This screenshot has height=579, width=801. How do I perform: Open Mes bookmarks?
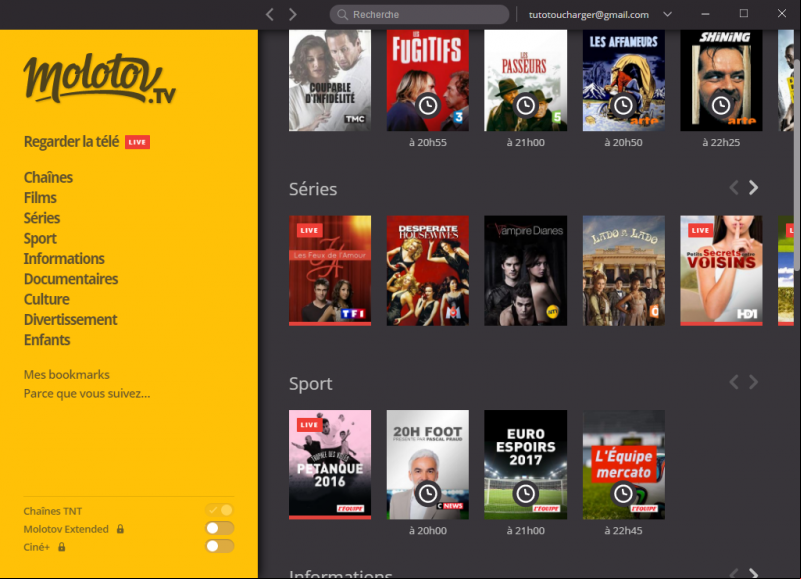click(x=66, y=375)
